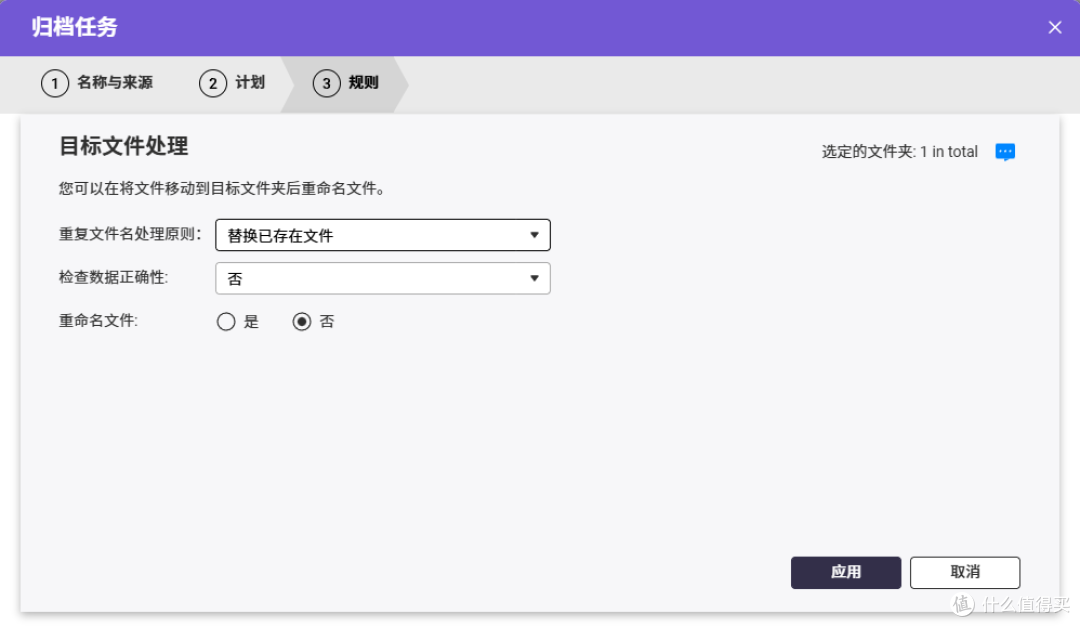Click the 检查数据正确性 label

click(114, 278)
